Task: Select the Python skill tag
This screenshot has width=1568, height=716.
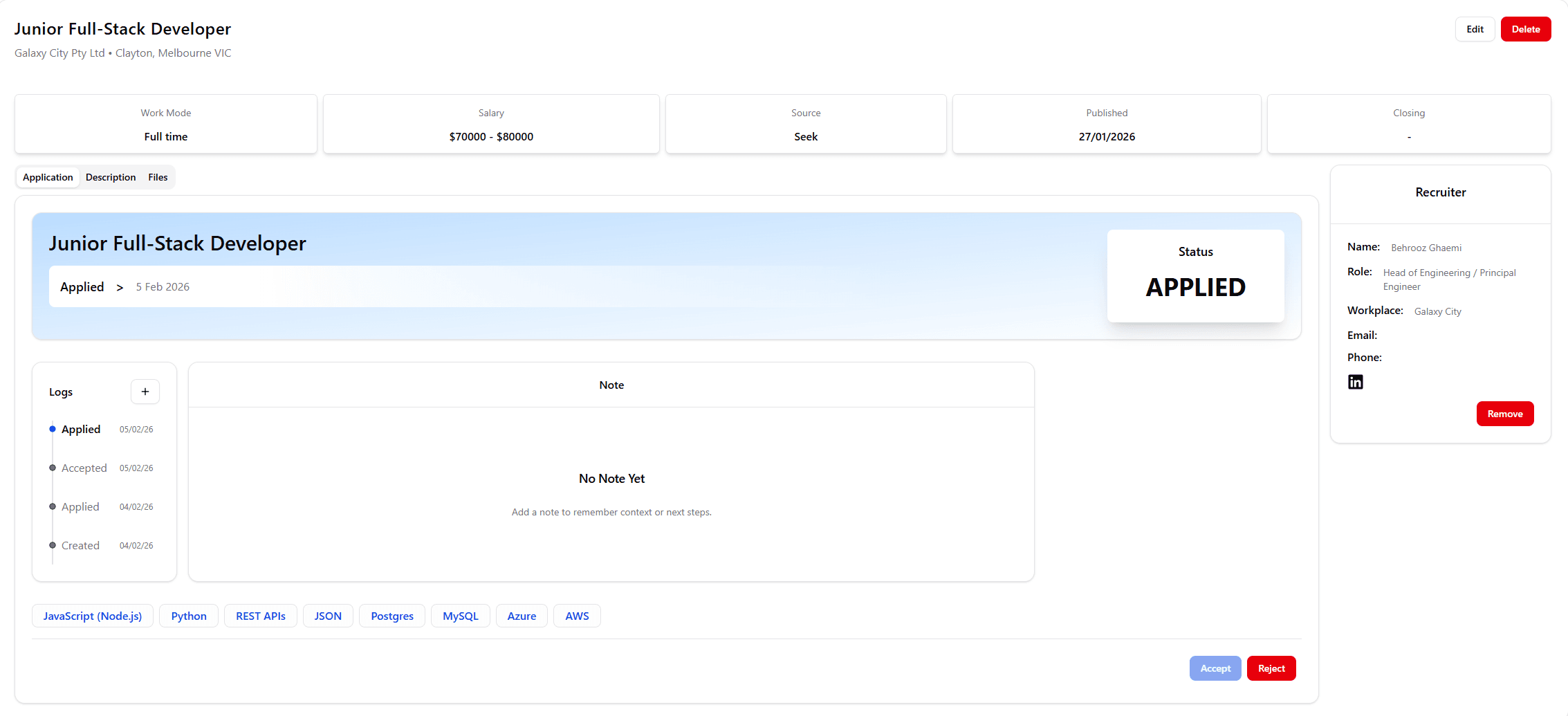Action: coord(188,616)
